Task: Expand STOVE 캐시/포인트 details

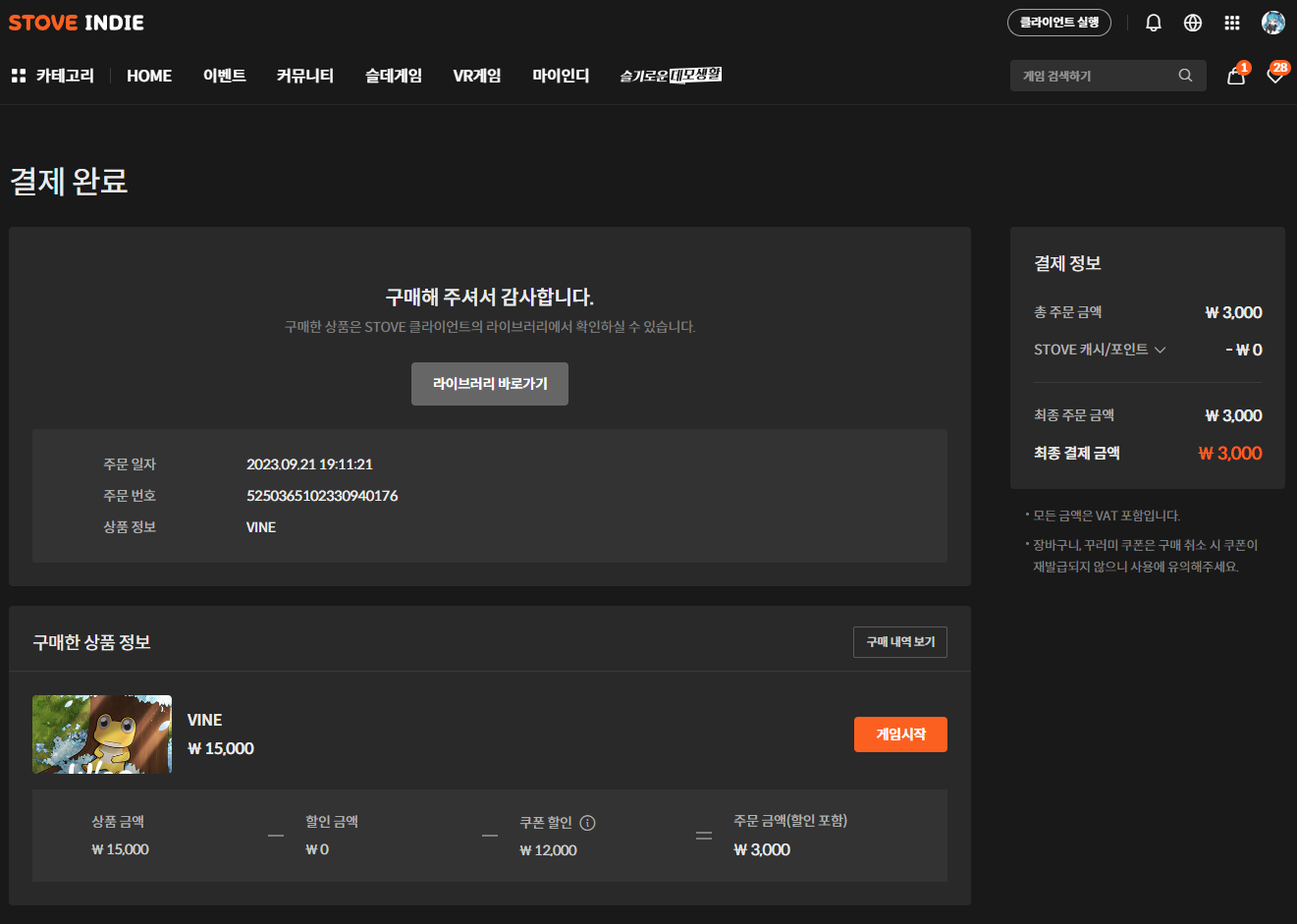Action: tap(1161, 350)
